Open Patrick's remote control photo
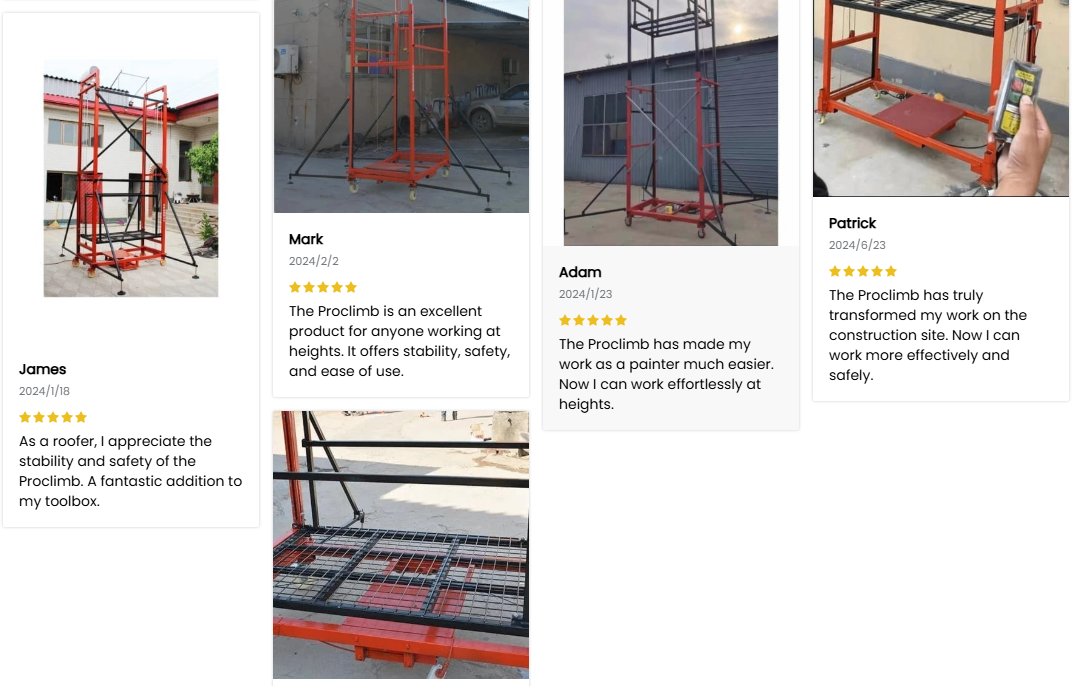 pyautogui.click(x=941, y=97)
